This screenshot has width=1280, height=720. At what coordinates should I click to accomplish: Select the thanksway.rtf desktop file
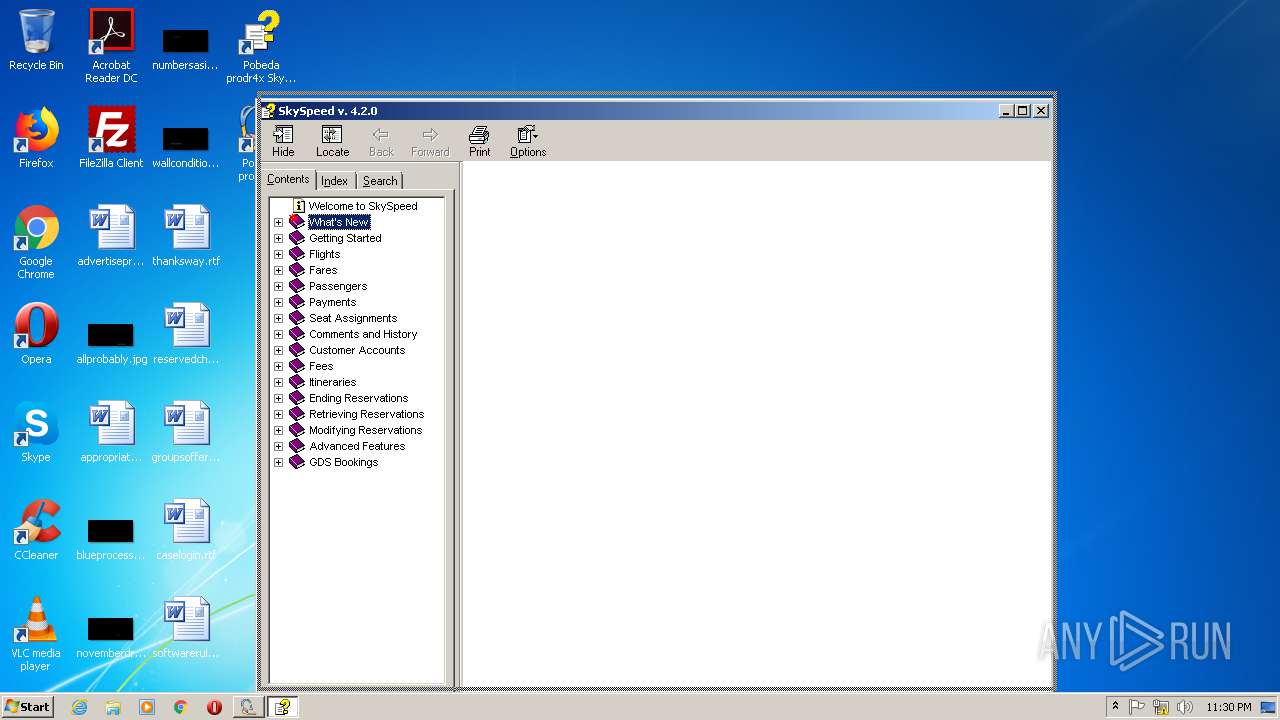[186, 236]
